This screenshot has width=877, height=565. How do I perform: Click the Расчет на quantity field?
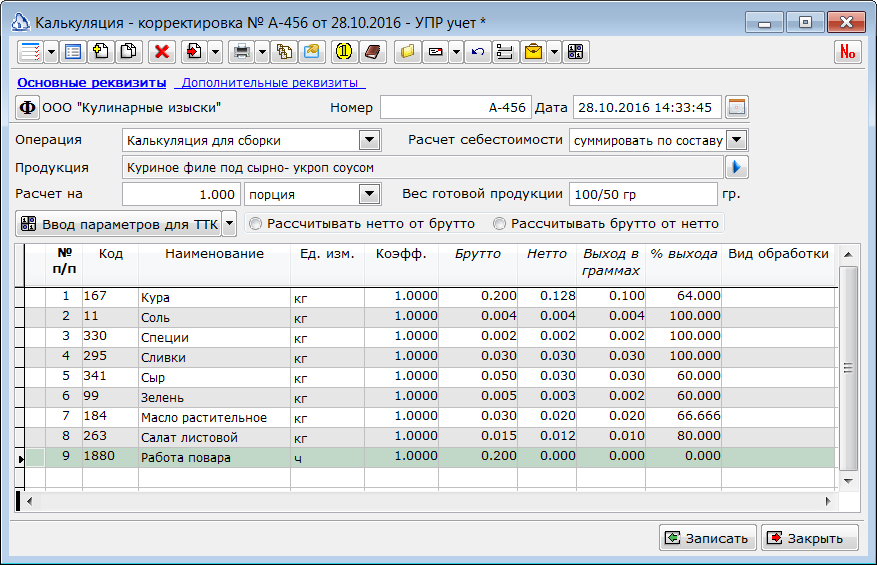pyautogui.click(x=181, y=195)
